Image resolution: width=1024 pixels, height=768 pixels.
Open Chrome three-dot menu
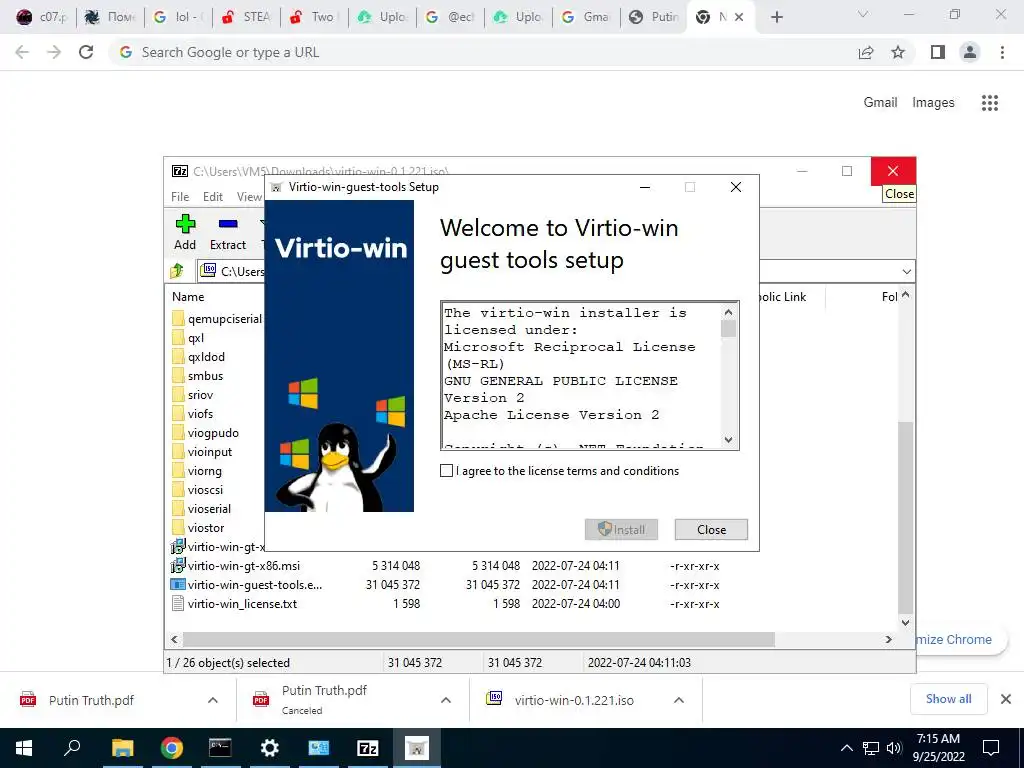point(1002,52)
